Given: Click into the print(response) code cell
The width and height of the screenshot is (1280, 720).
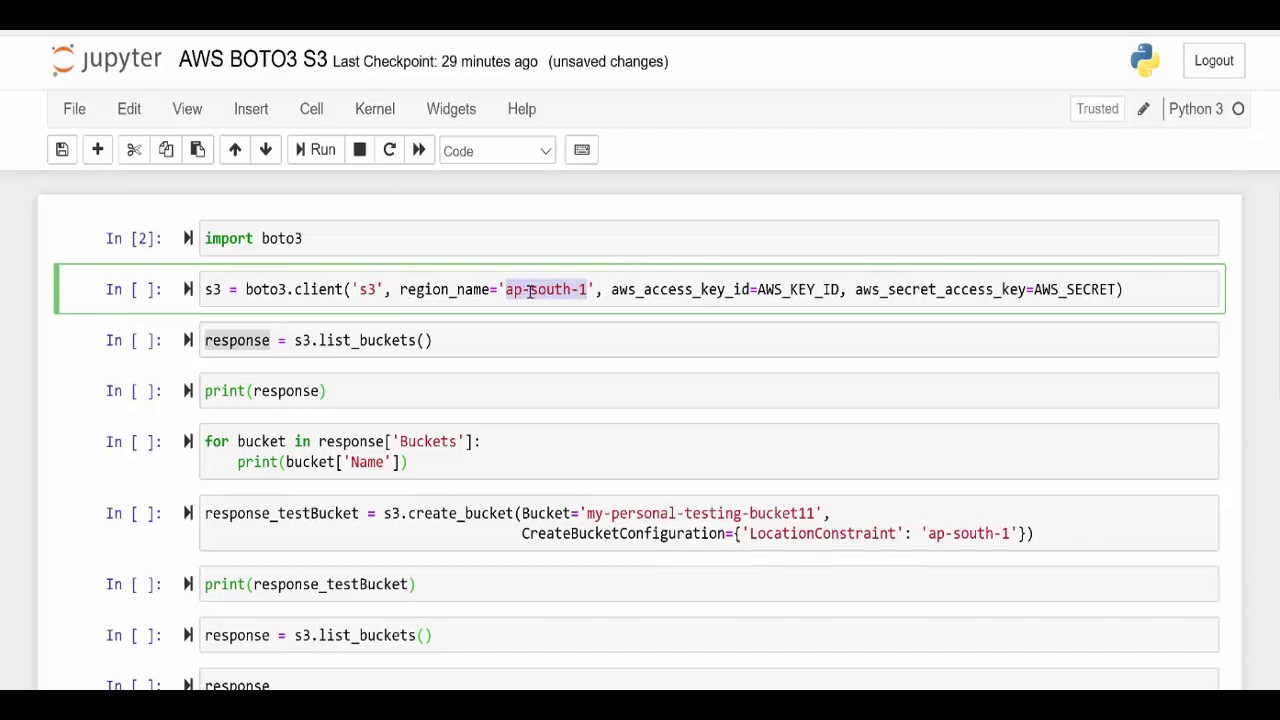Looking at the screenshot, I should click(x=709, y=391).
